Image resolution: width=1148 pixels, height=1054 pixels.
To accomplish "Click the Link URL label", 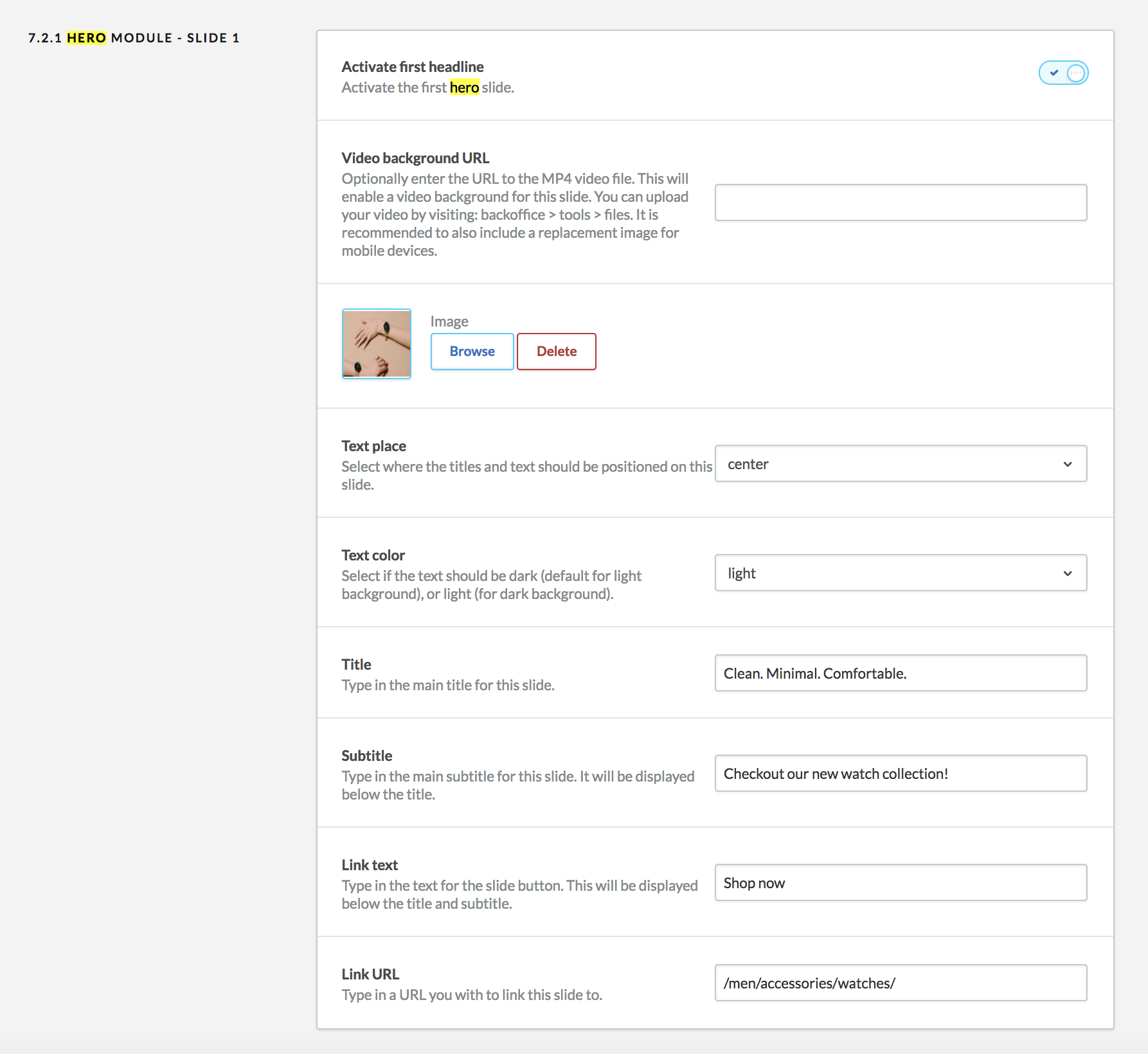I will pos(370,974).
